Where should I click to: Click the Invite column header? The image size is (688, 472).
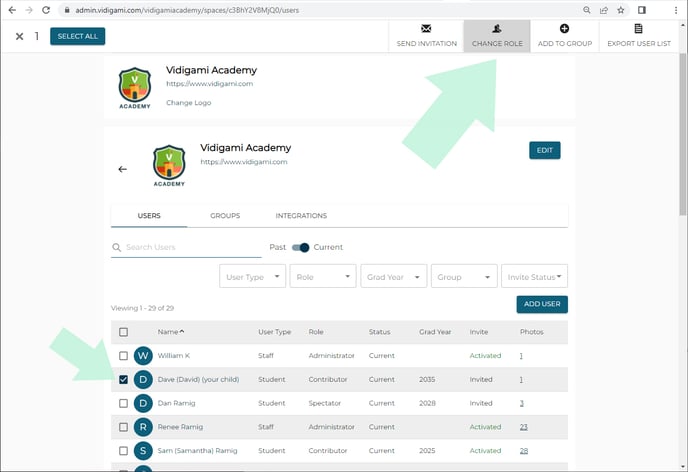[479, 332]
